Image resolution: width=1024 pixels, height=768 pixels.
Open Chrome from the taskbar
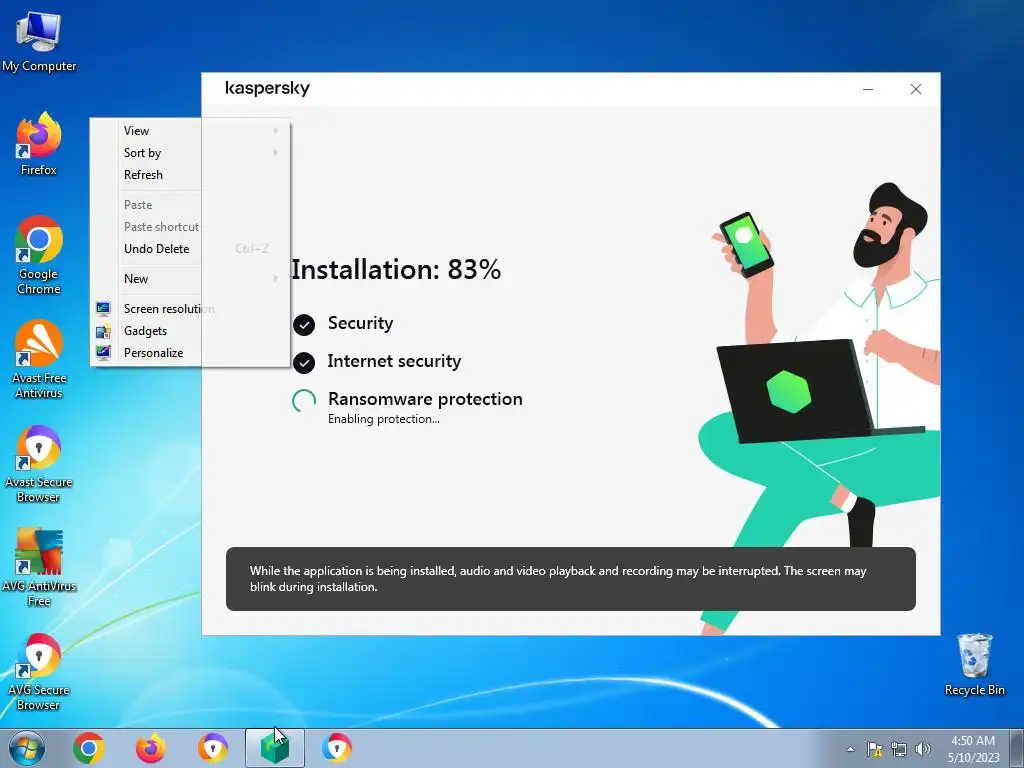click(89, 748)
